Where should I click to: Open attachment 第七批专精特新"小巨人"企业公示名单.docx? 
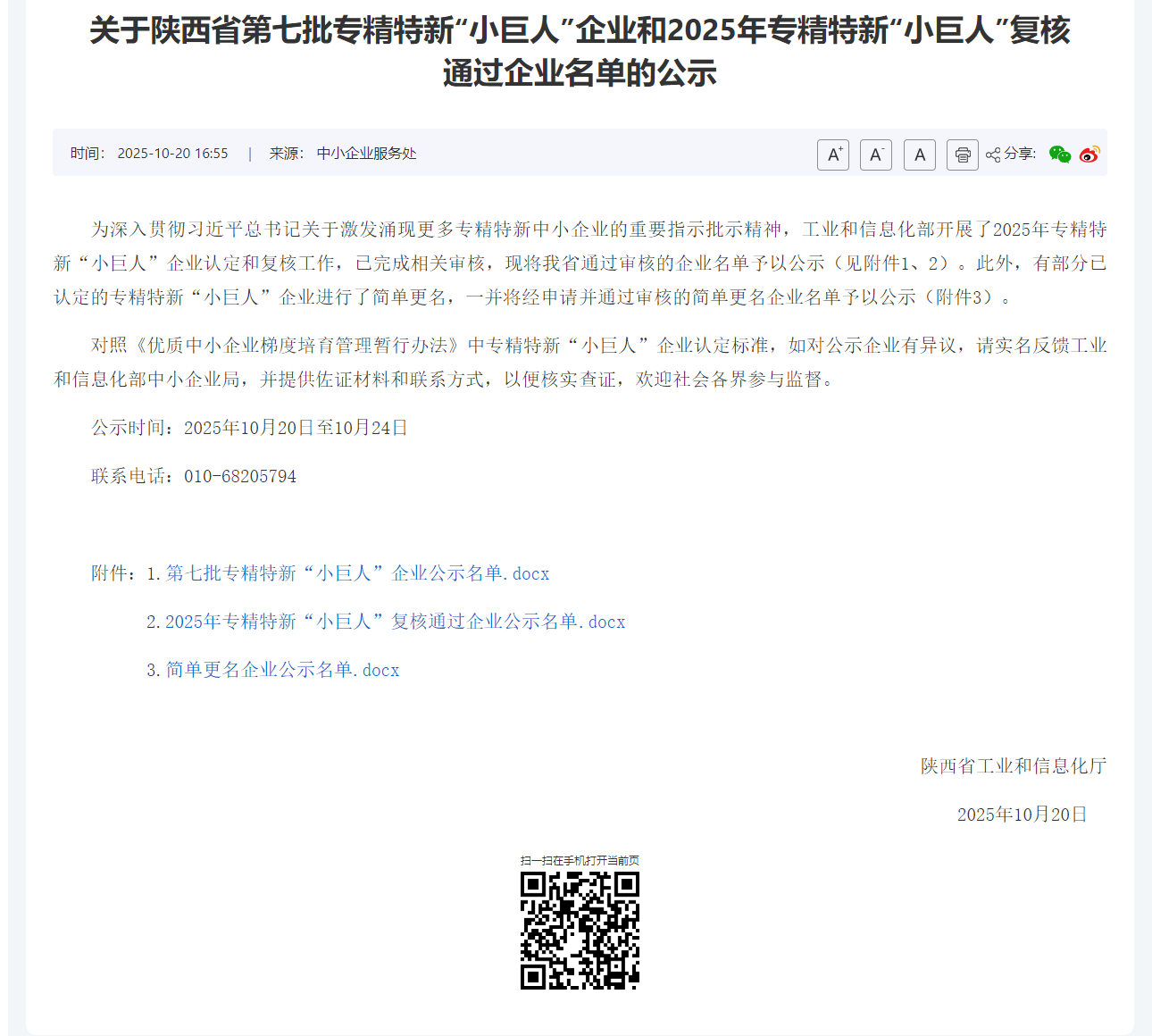(357, 573)
